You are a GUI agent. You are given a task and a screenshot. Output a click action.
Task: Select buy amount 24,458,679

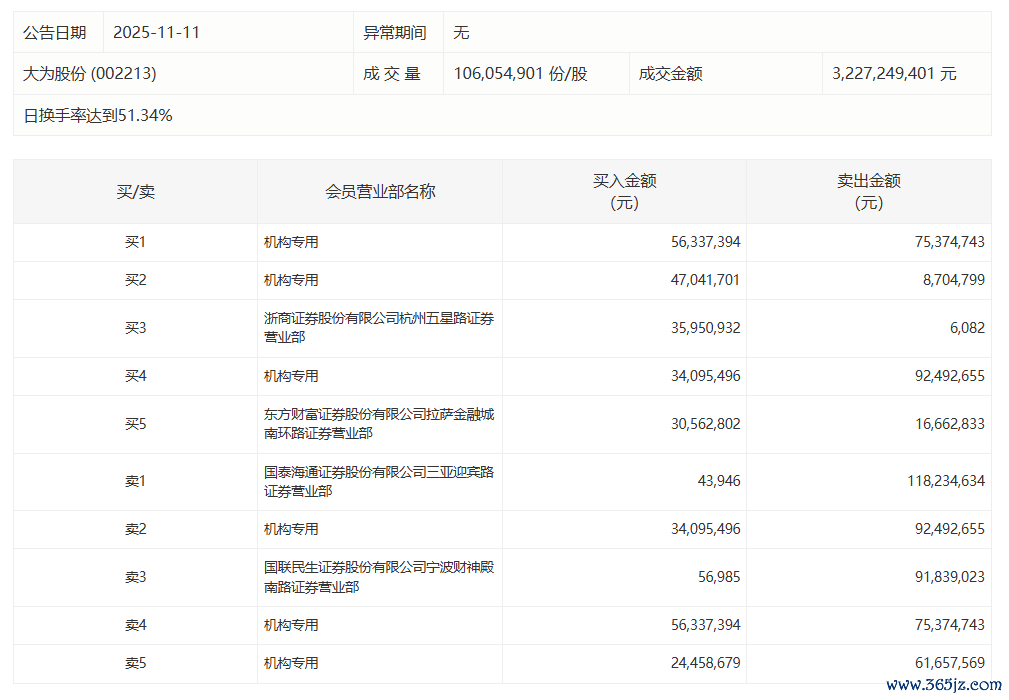[706, 663]
